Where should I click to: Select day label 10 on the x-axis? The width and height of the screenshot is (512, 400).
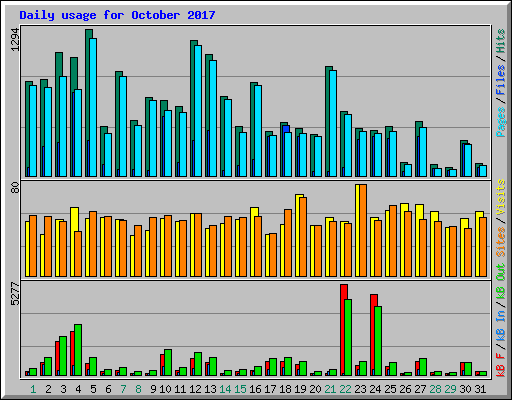point(165,389)
